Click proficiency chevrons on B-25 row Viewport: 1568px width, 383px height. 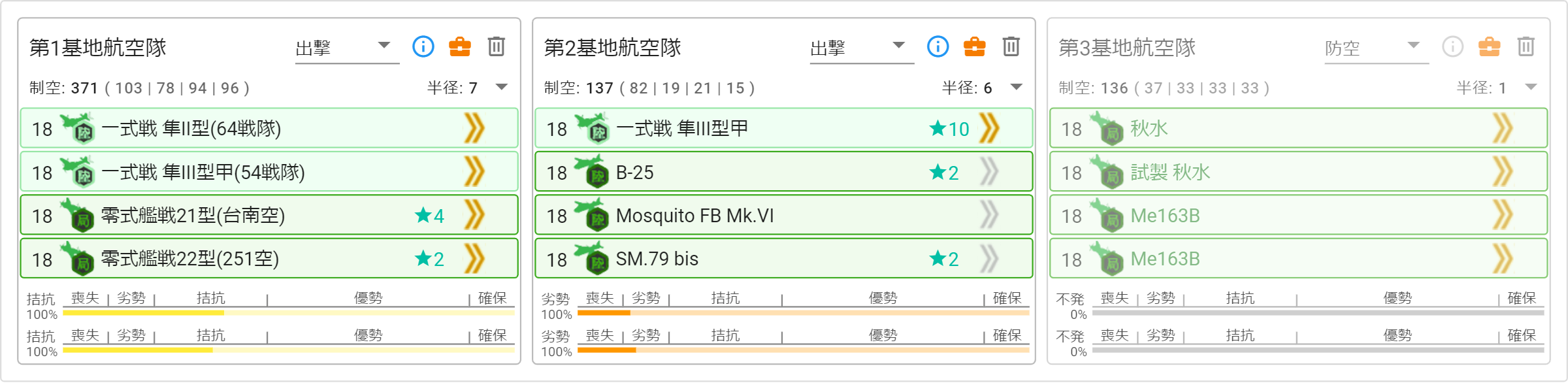point(989,172)
